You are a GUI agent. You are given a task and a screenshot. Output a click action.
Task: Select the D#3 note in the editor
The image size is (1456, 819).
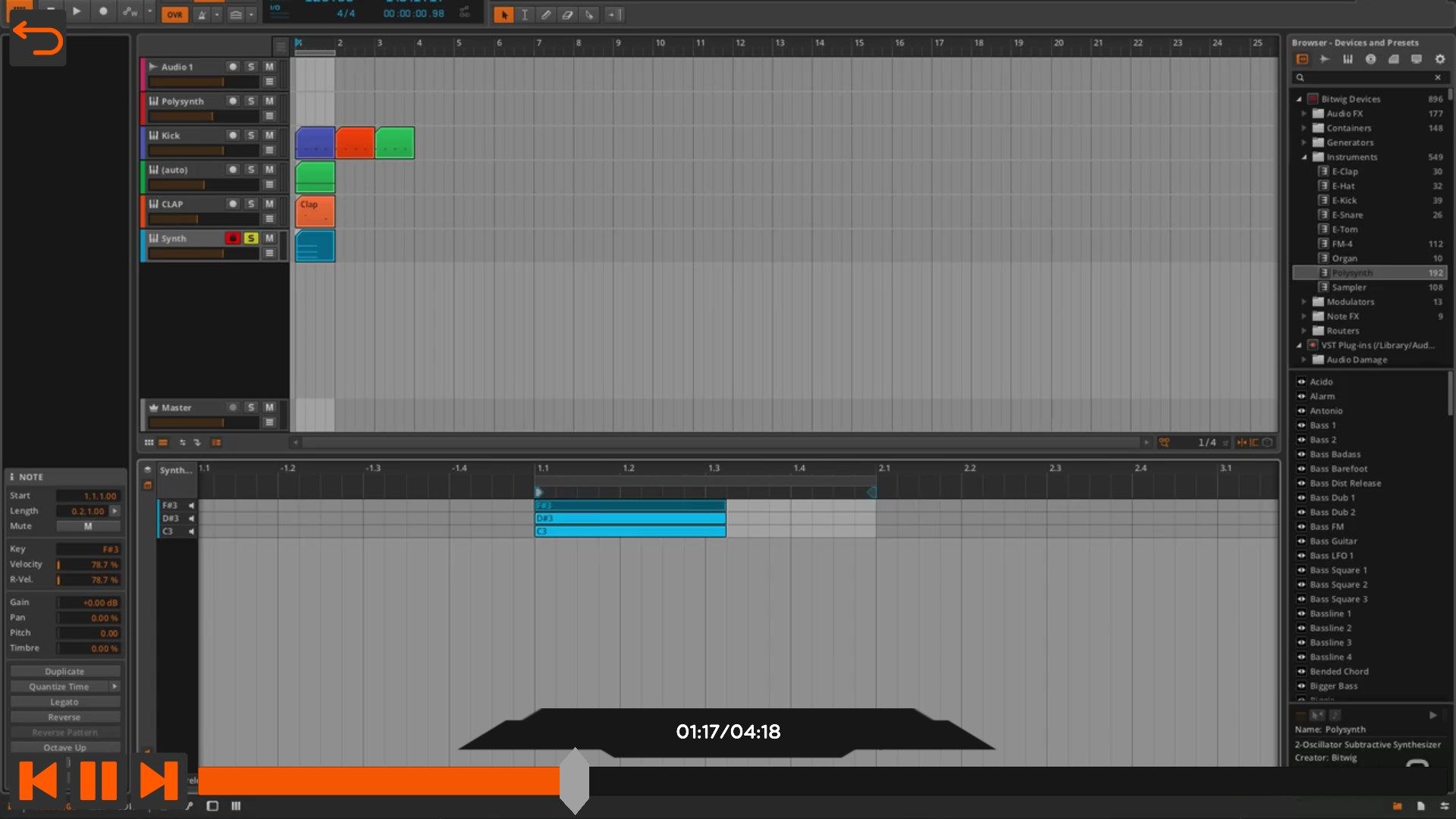pos(630,519)
